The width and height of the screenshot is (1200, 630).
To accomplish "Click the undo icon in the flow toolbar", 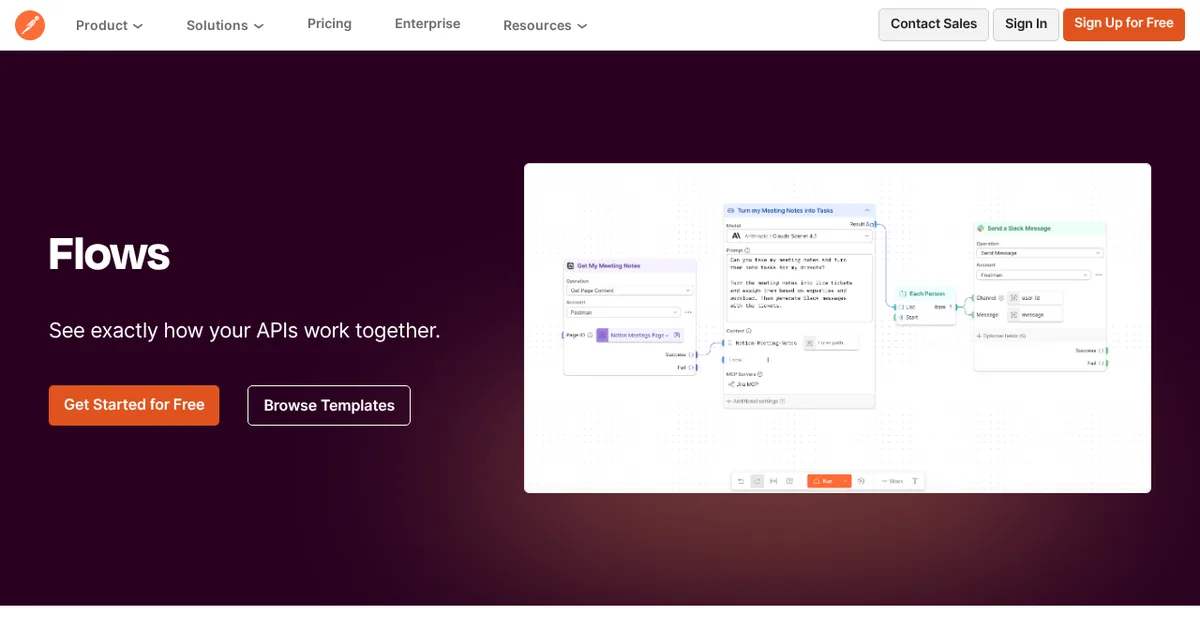I will pyautogui.click(x=741, y=481).
